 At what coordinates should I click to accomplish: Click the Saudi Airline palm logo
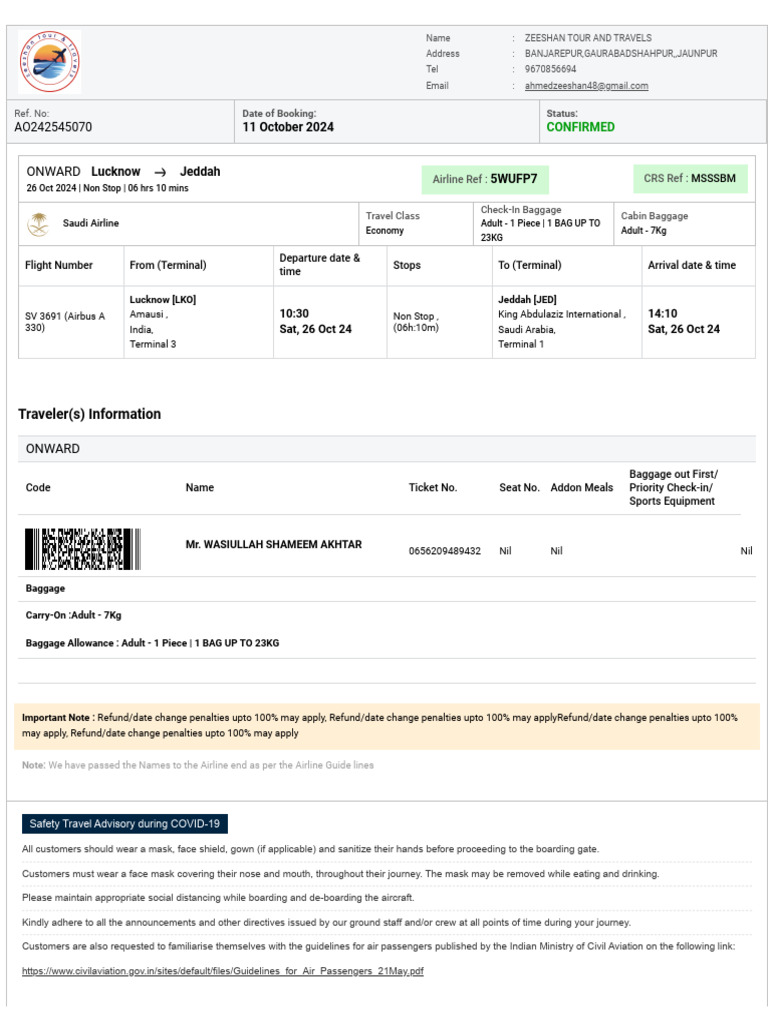click(38, 224)
